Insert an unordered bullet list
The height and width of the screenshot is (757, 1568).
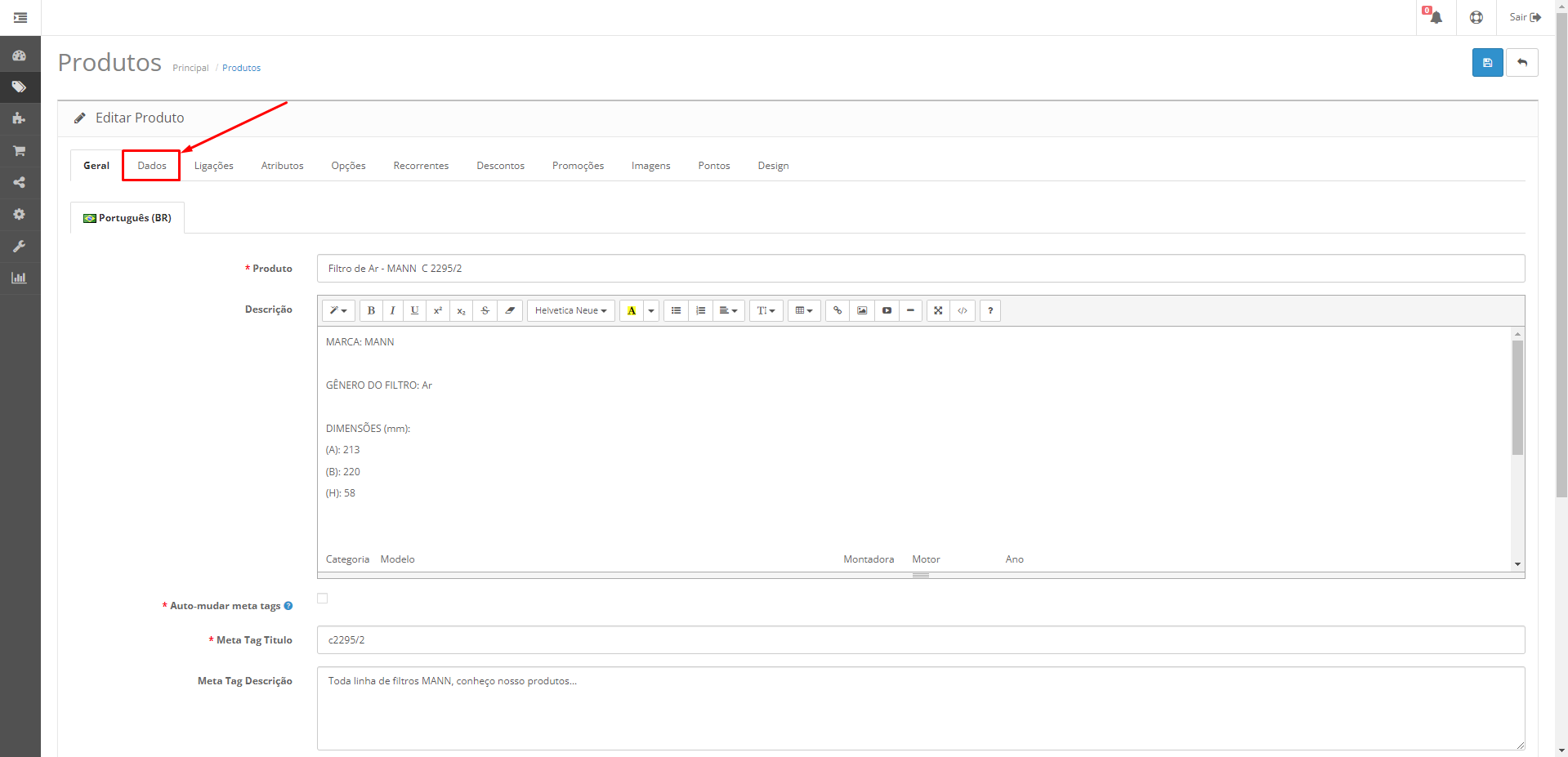(676, 310)
